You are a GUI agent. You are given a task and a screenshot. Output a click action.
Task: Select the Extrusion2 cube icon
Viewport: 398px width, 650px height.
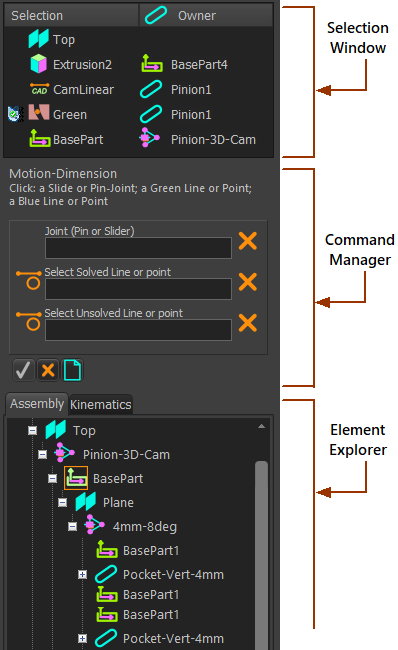pos(39,64)
